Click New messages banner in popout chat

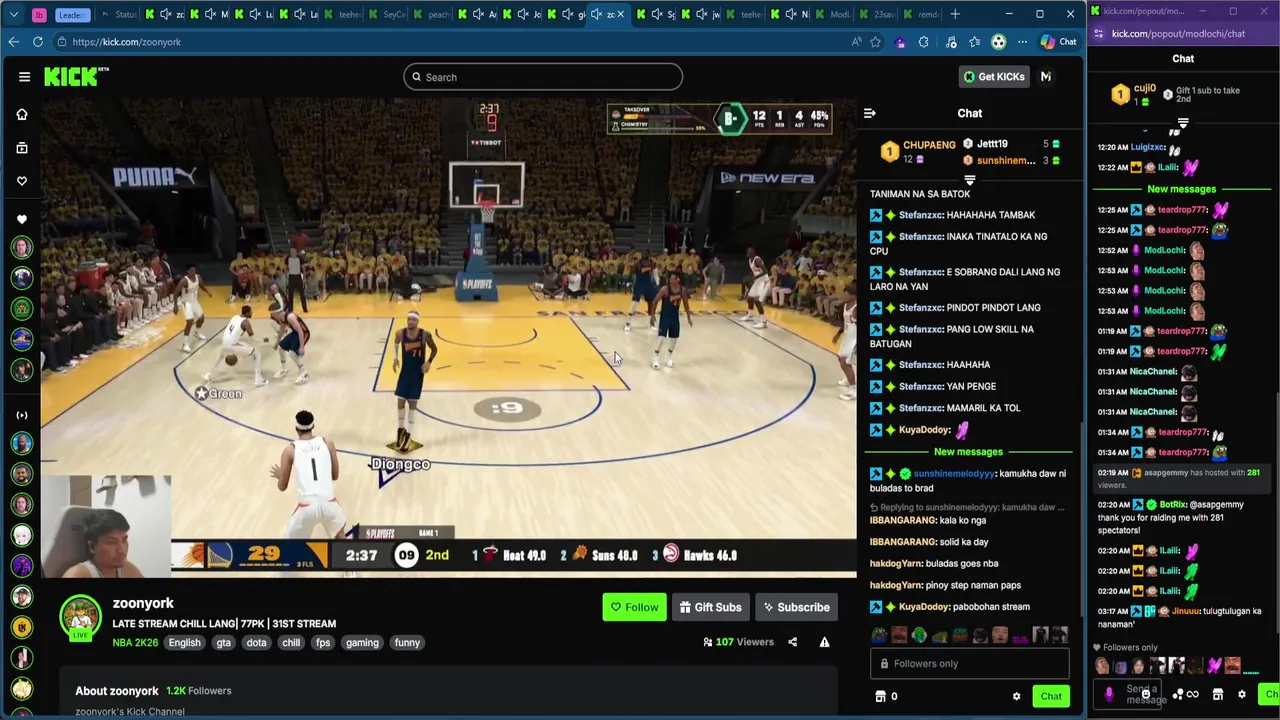pos(1182,189)
